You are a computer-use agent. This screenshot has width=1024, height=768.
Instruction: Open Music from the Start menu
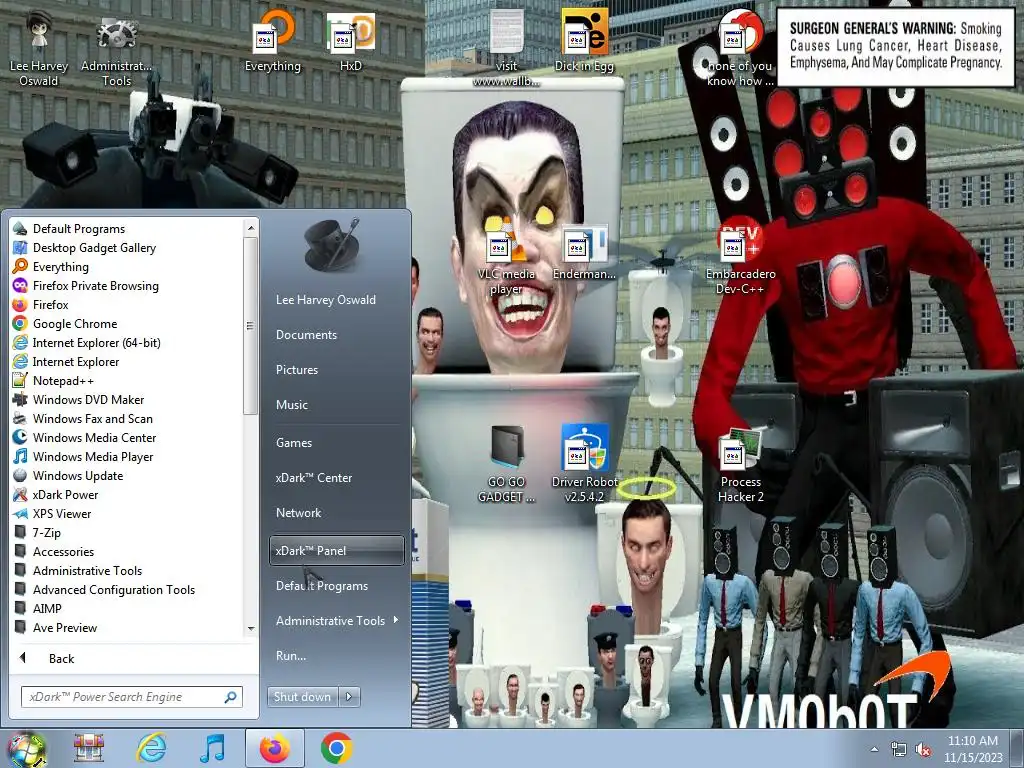[291, 405]
